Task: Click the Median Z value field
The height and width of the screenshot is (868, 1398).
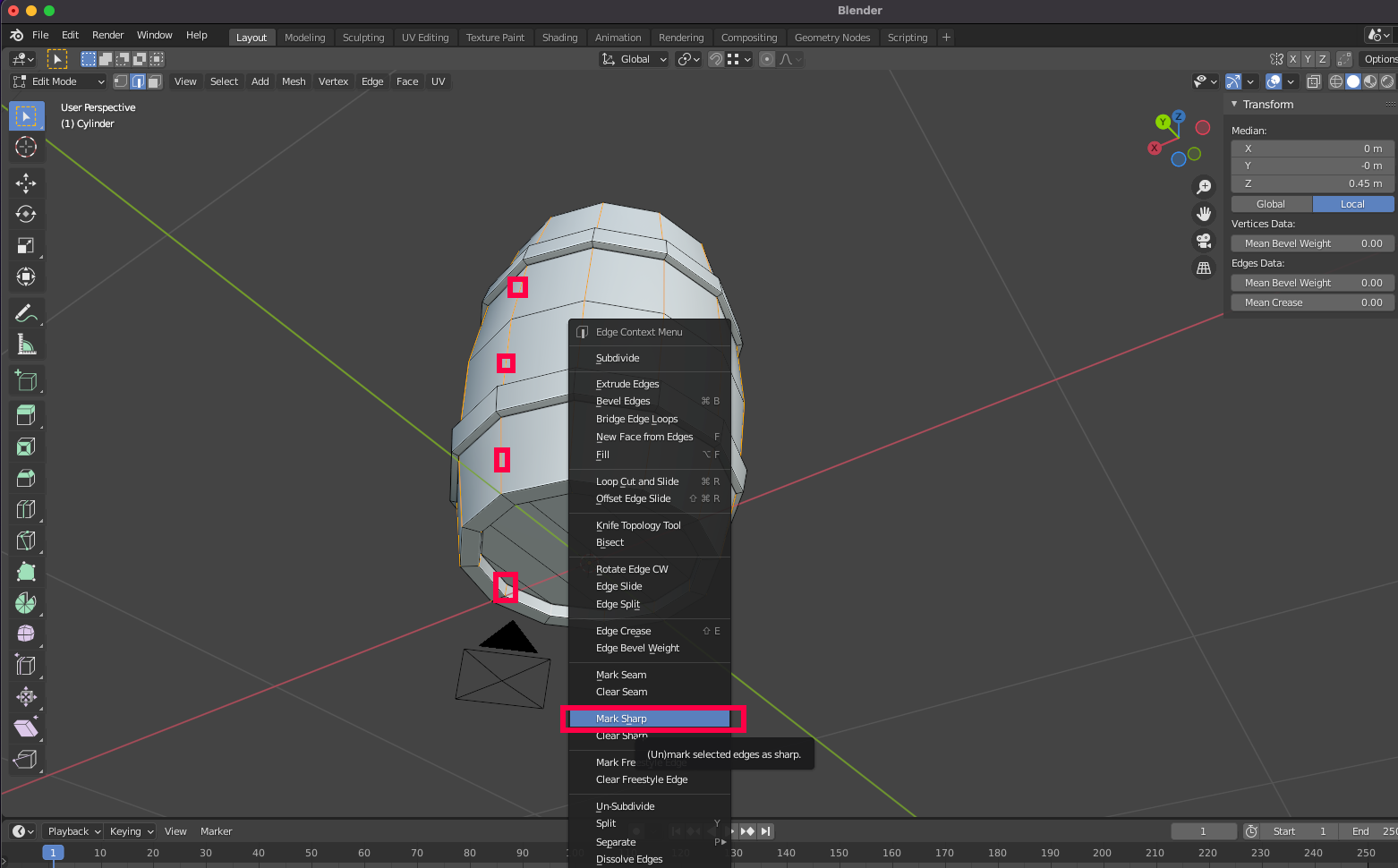Action: tap(1313, 183)
